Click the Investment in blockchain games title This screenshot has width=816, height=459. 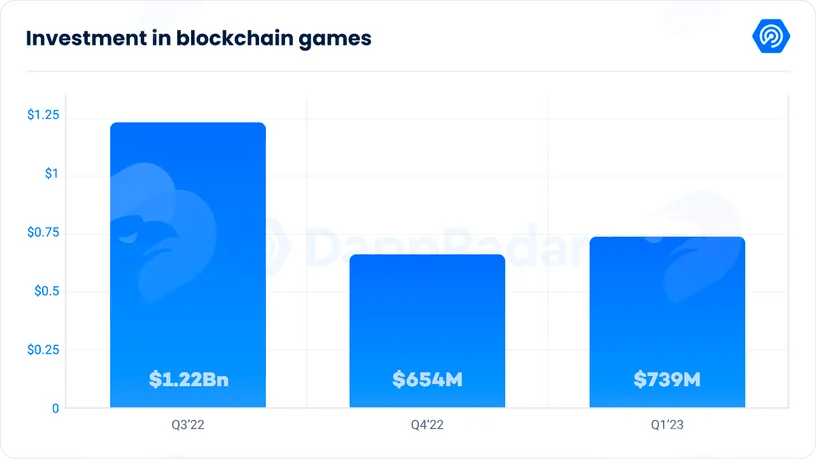click(199, 39)
